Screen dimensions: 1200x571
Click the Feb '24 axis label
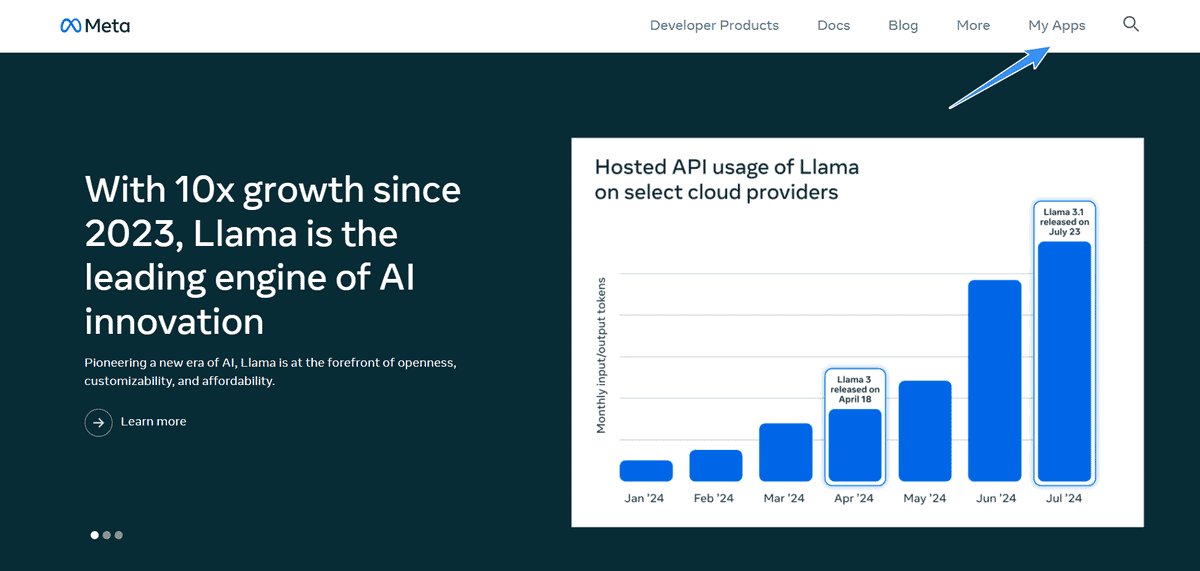coord(715,498)
